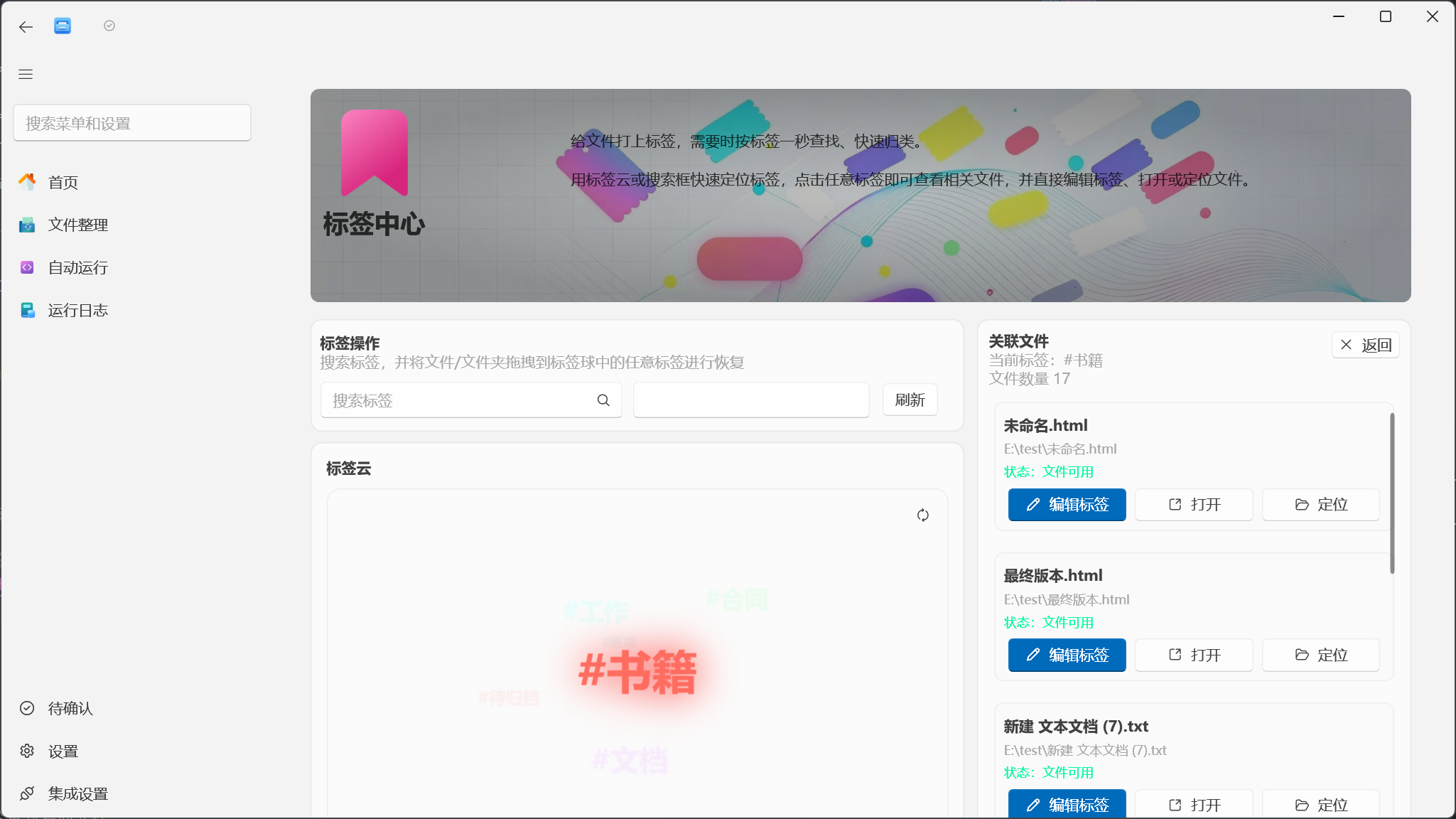Click 返回 to close related files
The width and height of the screenshot is (1456, 819).
coord(1365,345)
